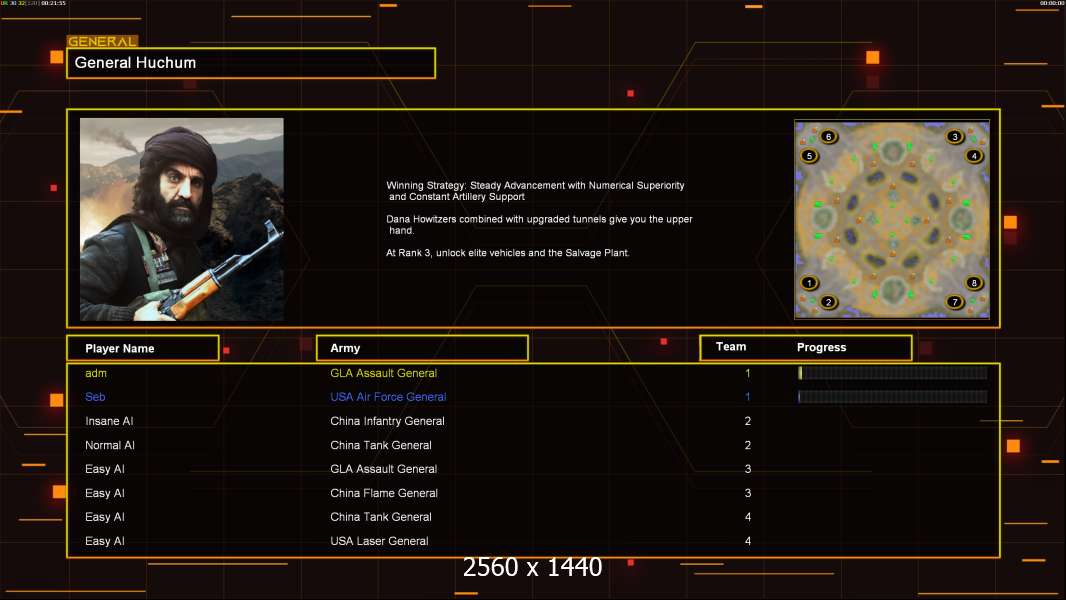The width and height of the screenshot is (1066, 600).
Task: Click the USA Laser General army entry
Action: click(379, 541)
